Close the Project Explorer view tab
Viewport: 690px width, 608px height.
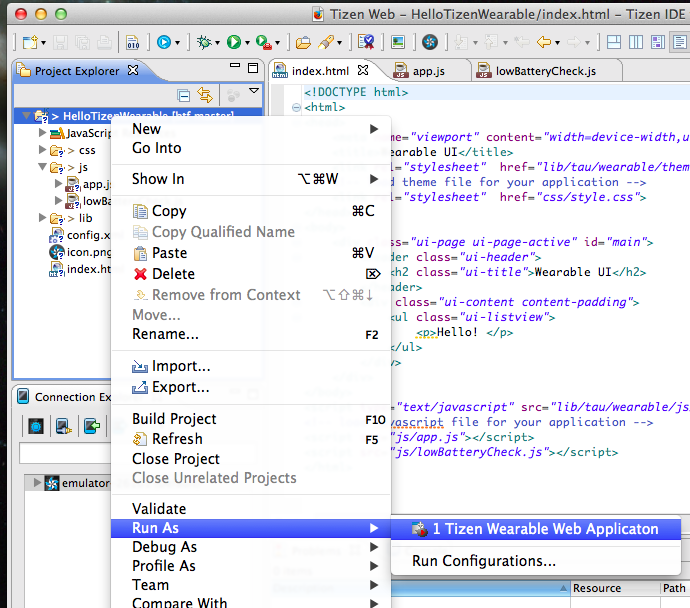[x=133, y=70]
